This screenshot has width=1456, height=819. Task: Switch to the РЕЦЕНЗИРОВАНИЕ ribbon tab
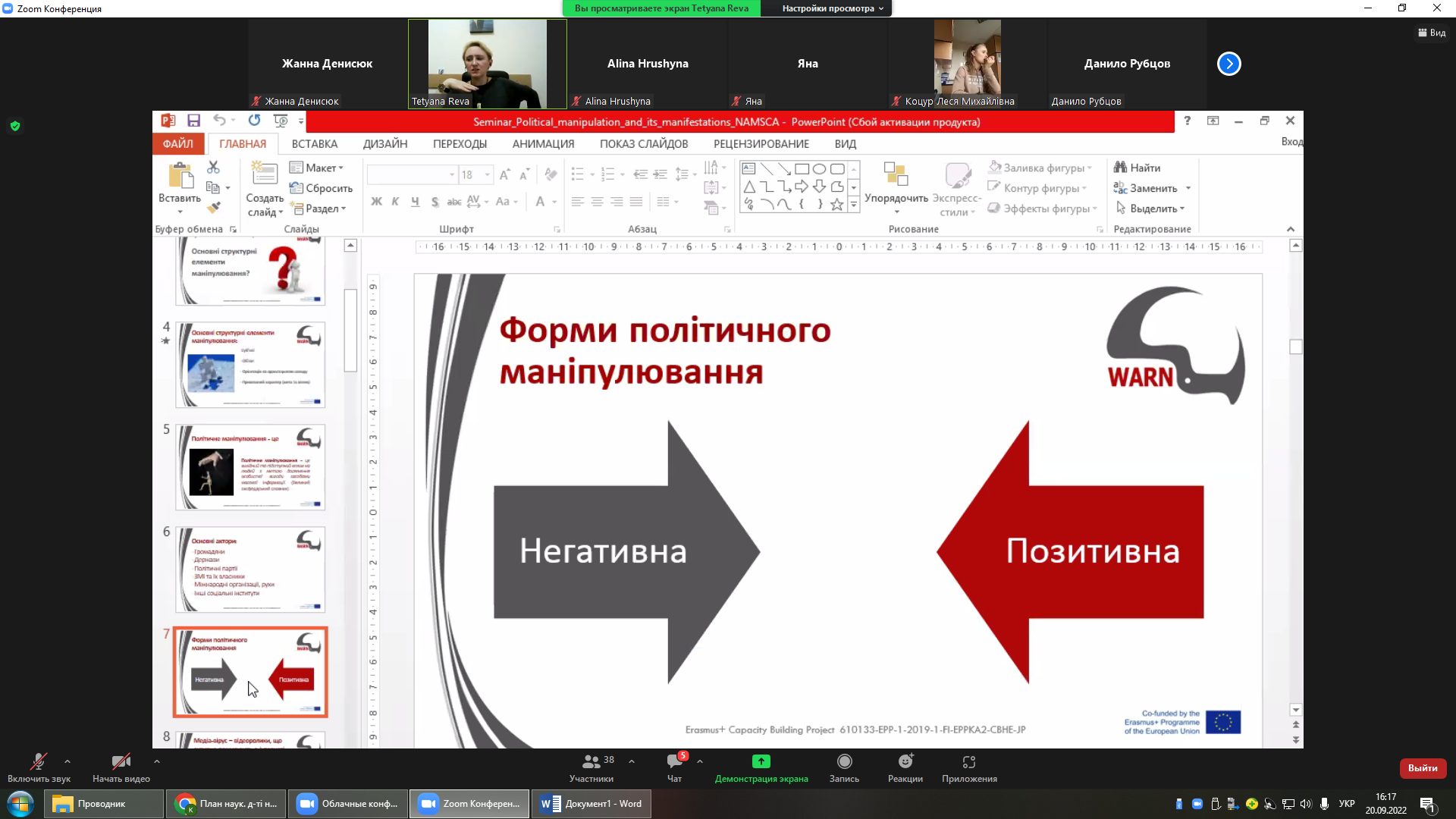761,143
